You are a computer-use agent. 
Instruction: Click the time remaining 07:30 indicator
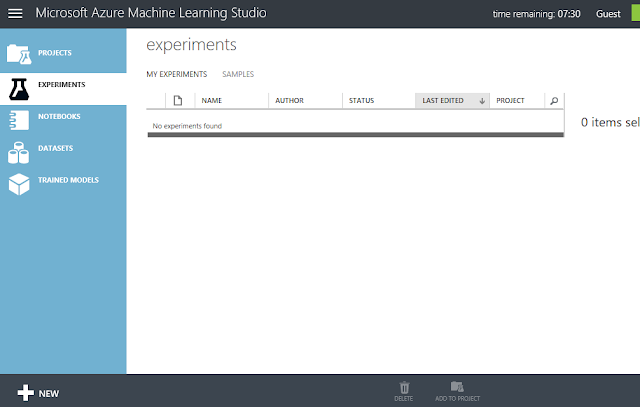[x=536, y=14]
